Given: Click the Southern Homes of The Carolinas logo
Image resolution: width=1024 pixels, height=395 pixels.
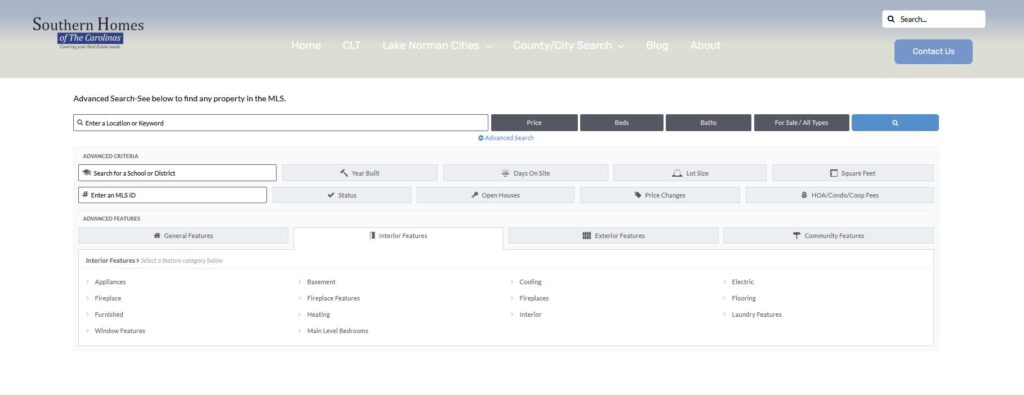Looking at the screenshot, I should (x=88, y=33).
